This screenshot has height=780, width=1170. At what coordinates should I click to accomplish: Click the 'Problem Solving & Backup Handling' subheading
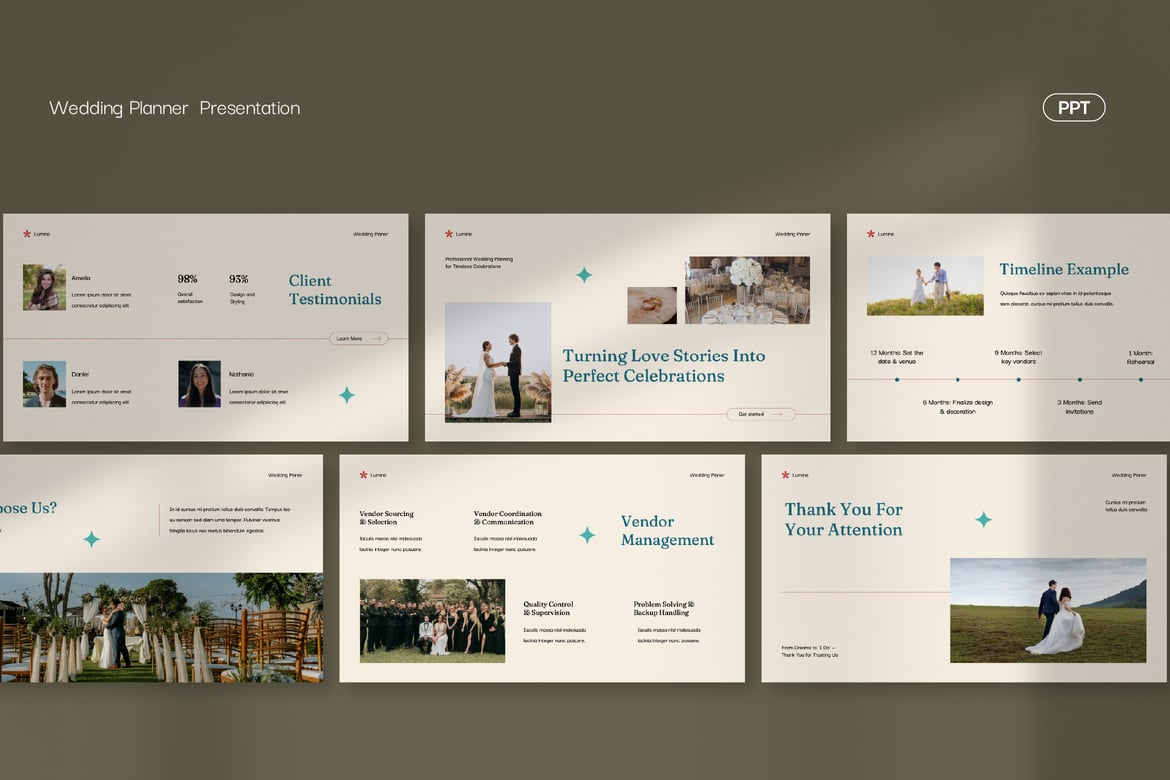coord(664,608)
